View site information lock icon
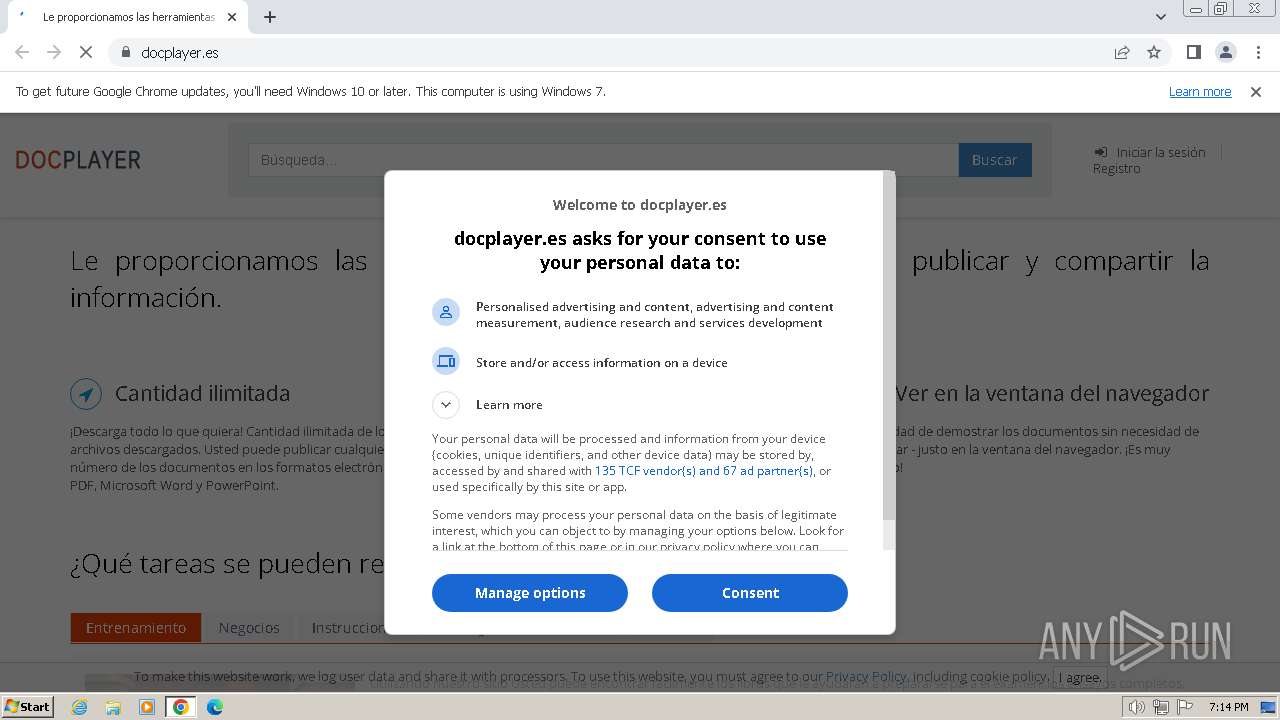This screenshot has width=1280, height=720. click(125, 53)
